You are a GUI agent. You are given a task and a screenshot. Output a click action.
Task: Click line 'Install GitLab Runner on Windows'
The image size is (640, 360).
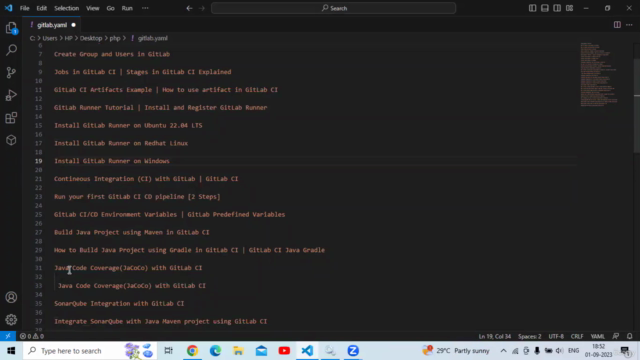pos(112,161)
